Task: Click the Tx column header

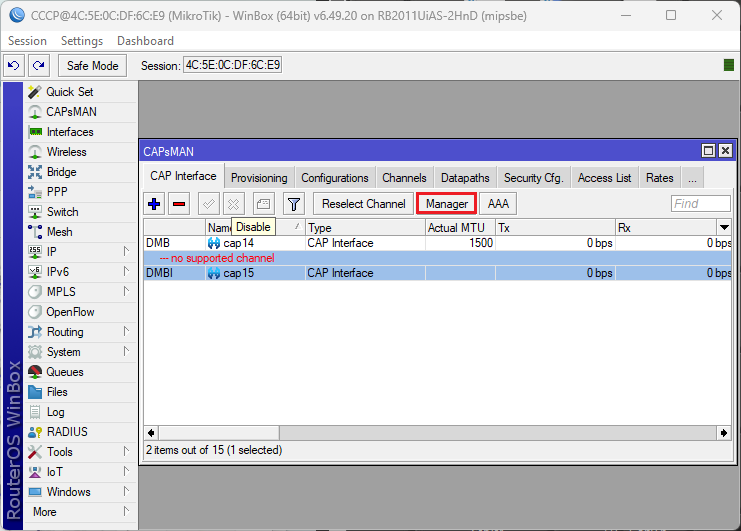Action: click(x=555, y=228)
